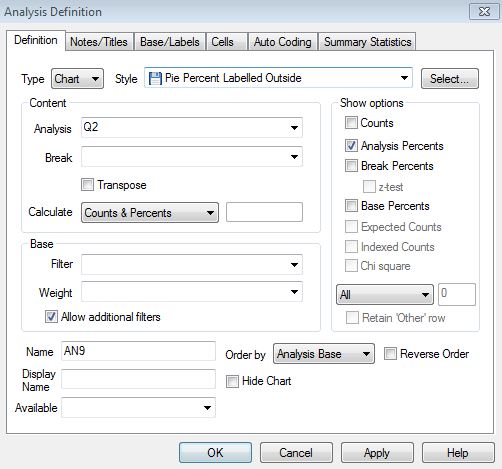The width and height of the screenshot is (502, 469).
Task: Open the Type dropdown showing Chart
Action: 77,79
